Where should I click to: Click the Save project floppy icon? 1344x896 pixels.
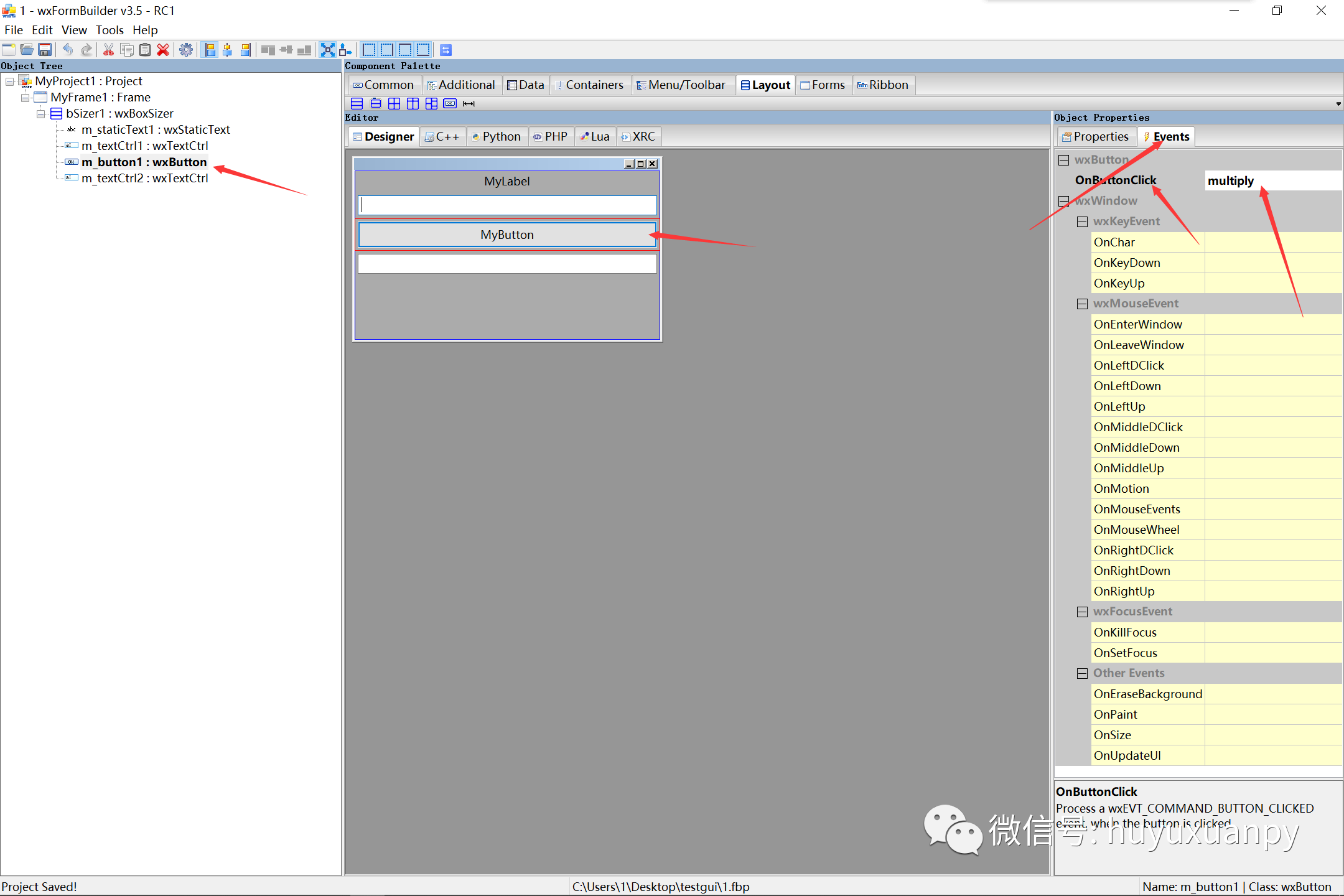click(x=45, y=50)
